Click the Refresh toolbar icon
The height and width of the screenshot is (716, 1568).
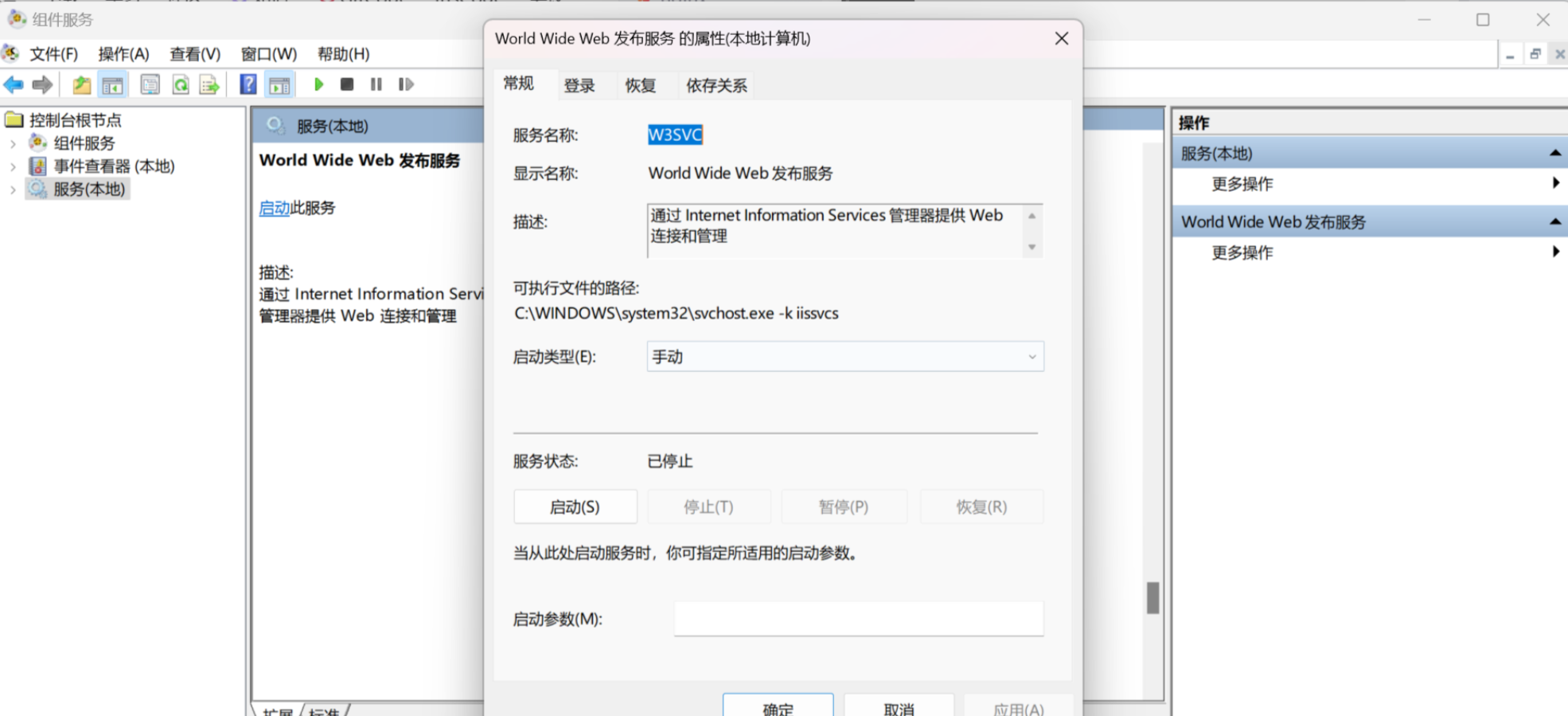coord(181,84)
